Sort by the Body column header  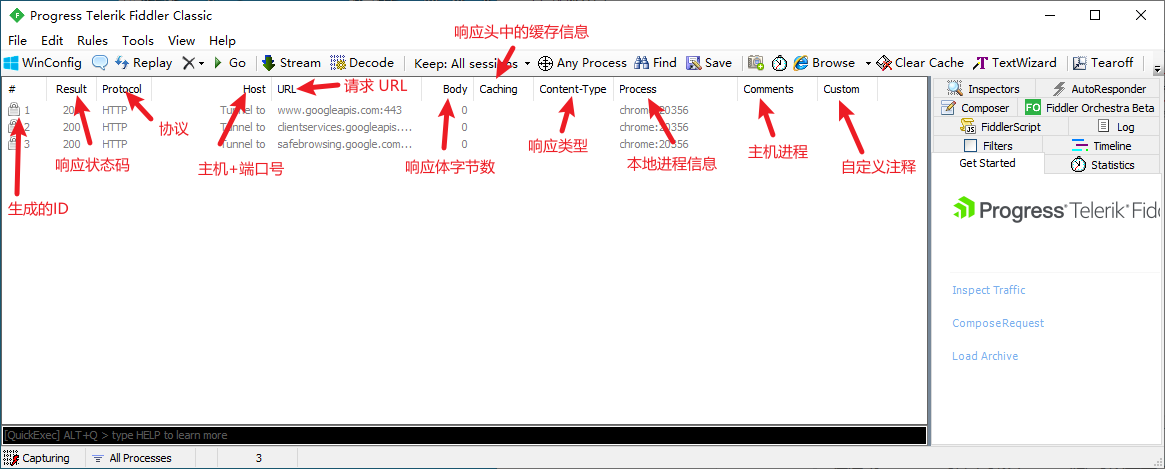[447, 89]
